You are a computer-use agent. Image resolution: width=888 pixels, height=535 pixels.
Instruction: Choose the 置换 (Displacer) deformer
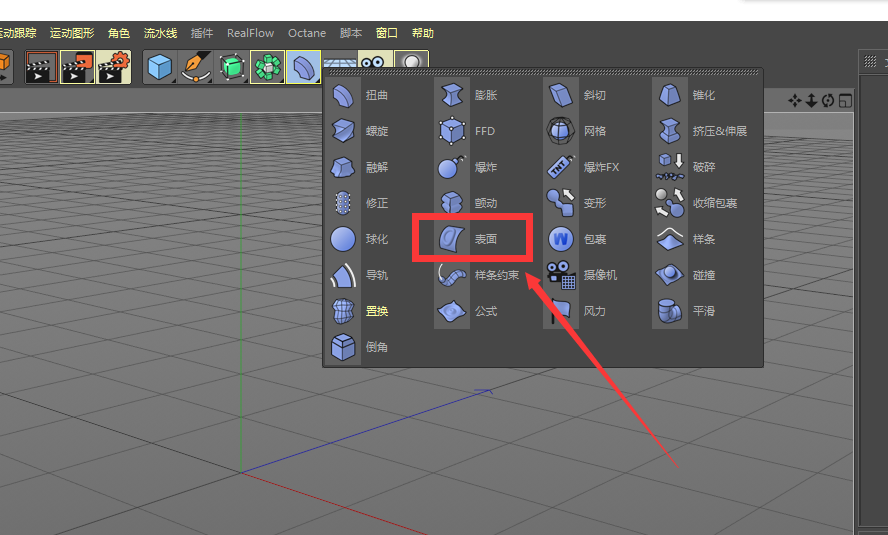tap(359, 311)
